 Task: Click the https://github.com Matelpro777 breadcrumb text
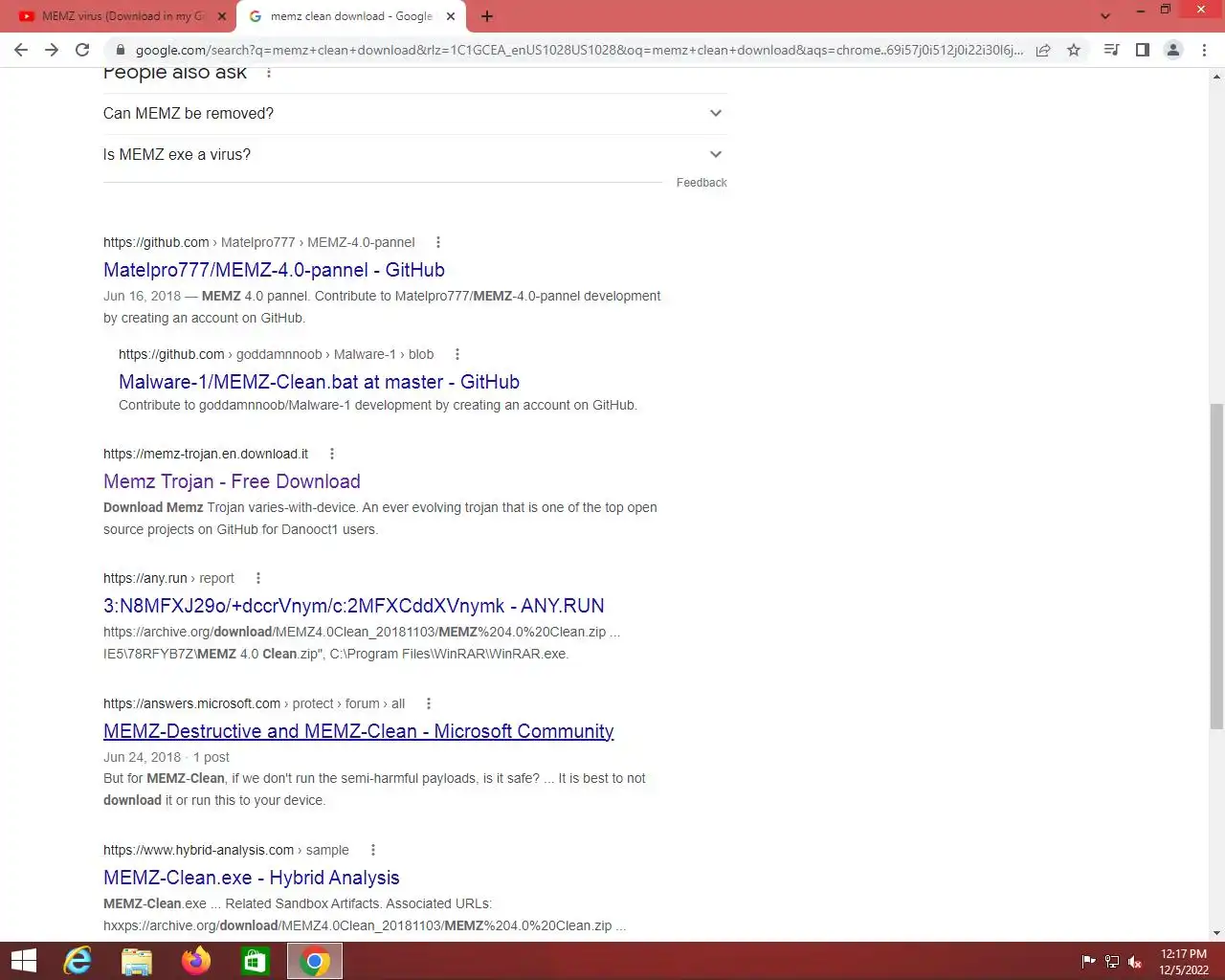[258, 242]
